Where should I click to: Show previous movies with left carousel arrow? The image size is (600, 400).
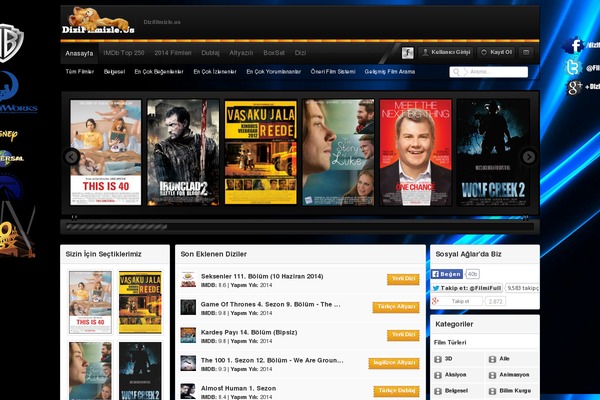[72, 157]
